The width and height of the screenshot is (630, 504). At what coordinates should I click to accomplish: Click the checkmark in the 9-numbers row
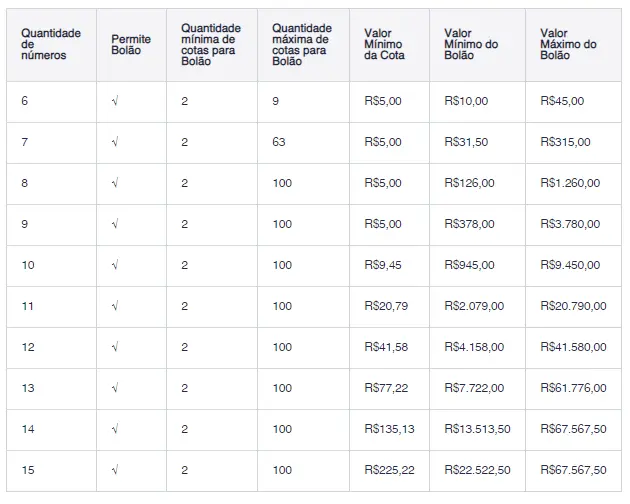(115, 224)
